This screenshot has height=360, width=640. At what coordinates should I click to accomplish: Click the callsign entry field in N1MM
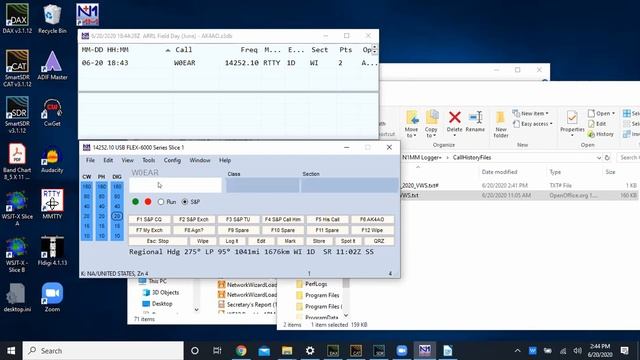(x=176, y=185)
